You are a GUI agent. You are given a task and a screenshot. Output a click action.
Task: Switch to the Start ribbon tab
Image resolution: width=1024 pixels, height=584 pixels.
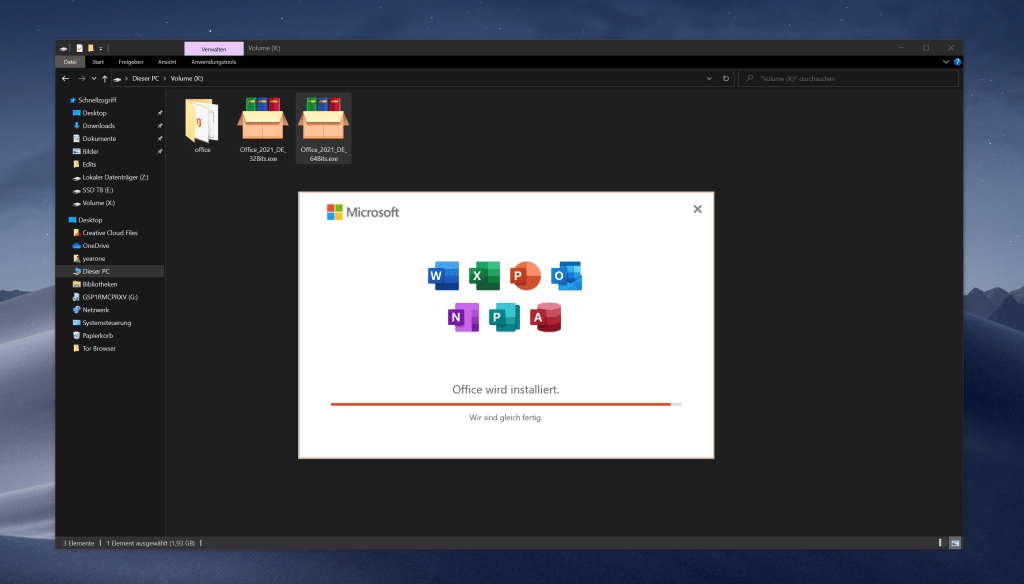pos(98,62)
